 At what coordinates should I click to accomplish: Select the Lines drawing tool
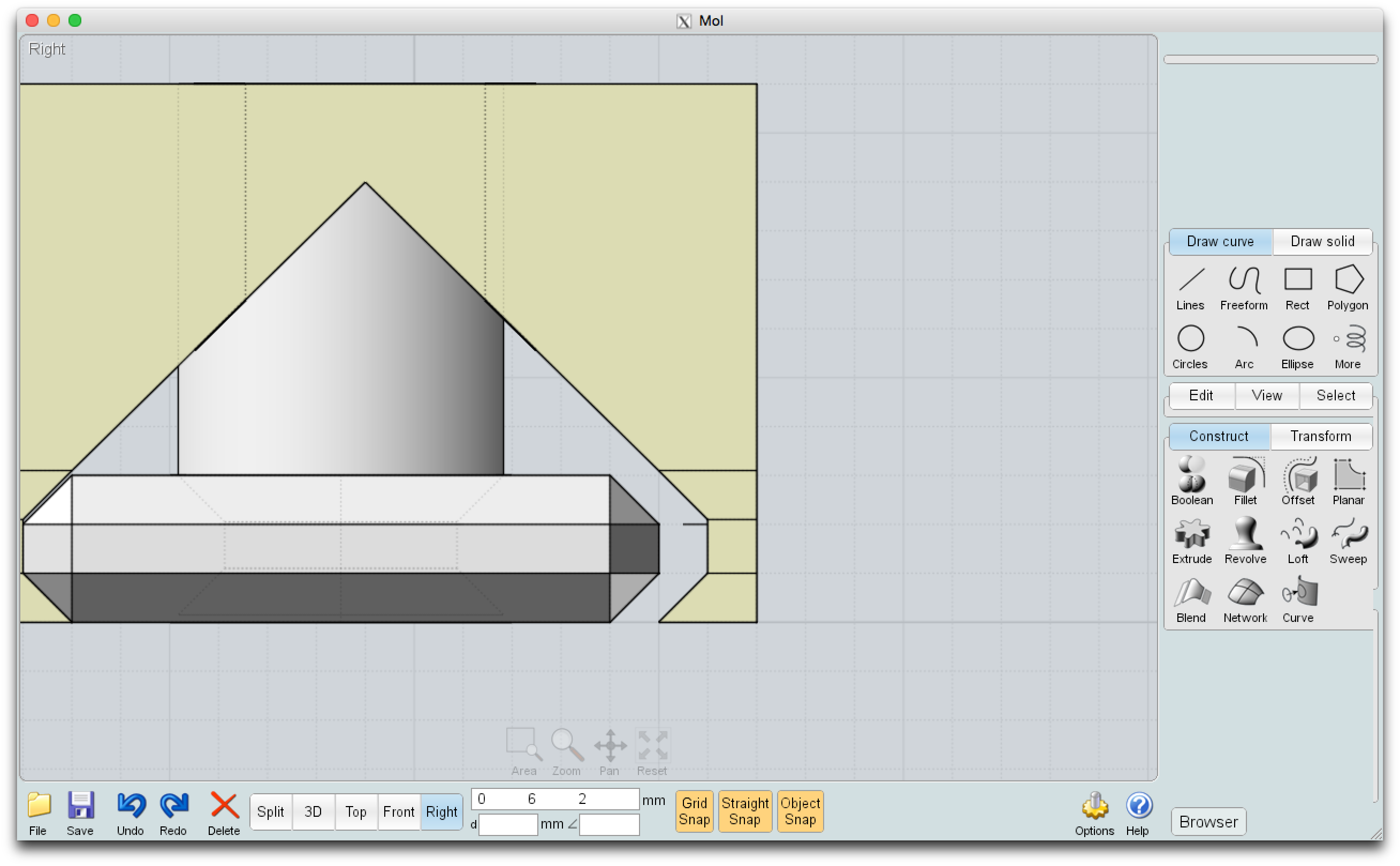click(x=1190, y=288)
